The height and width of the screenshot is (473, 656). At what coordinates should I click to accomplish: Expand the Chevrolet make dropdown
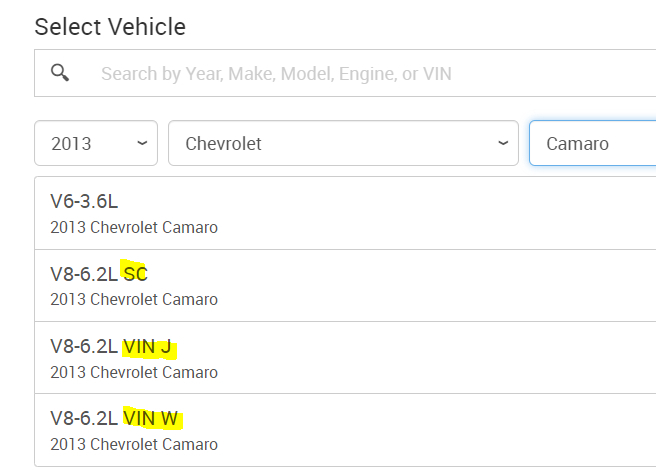pyautogui.click(x=343, y=143)
